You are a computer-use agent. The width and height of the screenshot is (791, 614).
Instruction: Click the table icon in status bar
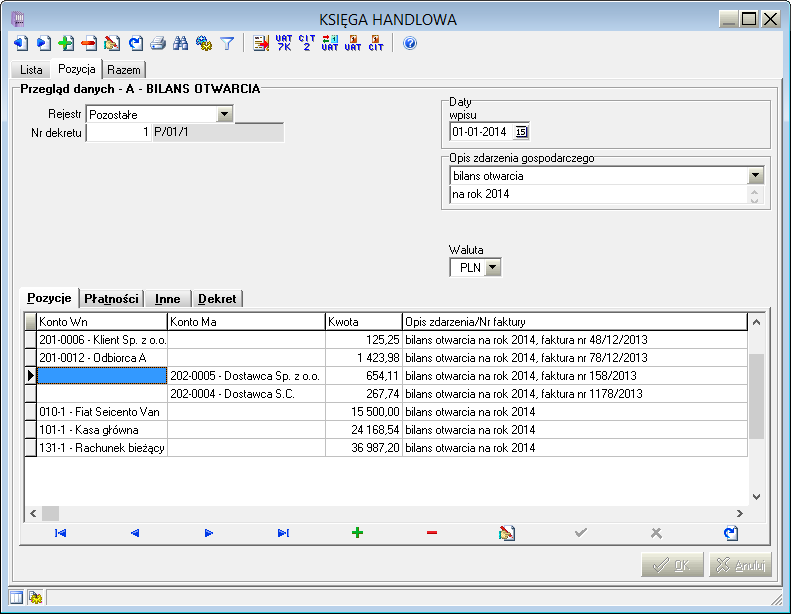pyautogui.click(x=16, y=598)
